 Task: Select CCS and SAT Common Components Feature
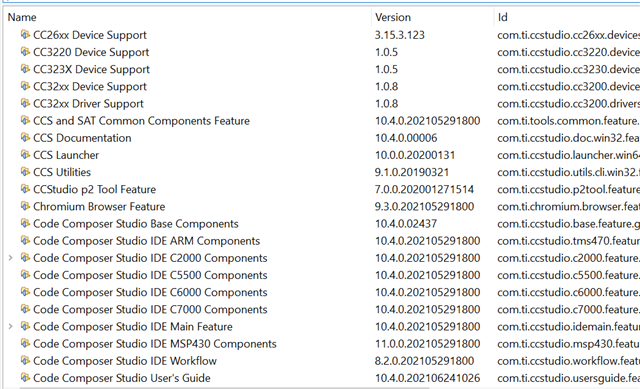coord(141,121)
